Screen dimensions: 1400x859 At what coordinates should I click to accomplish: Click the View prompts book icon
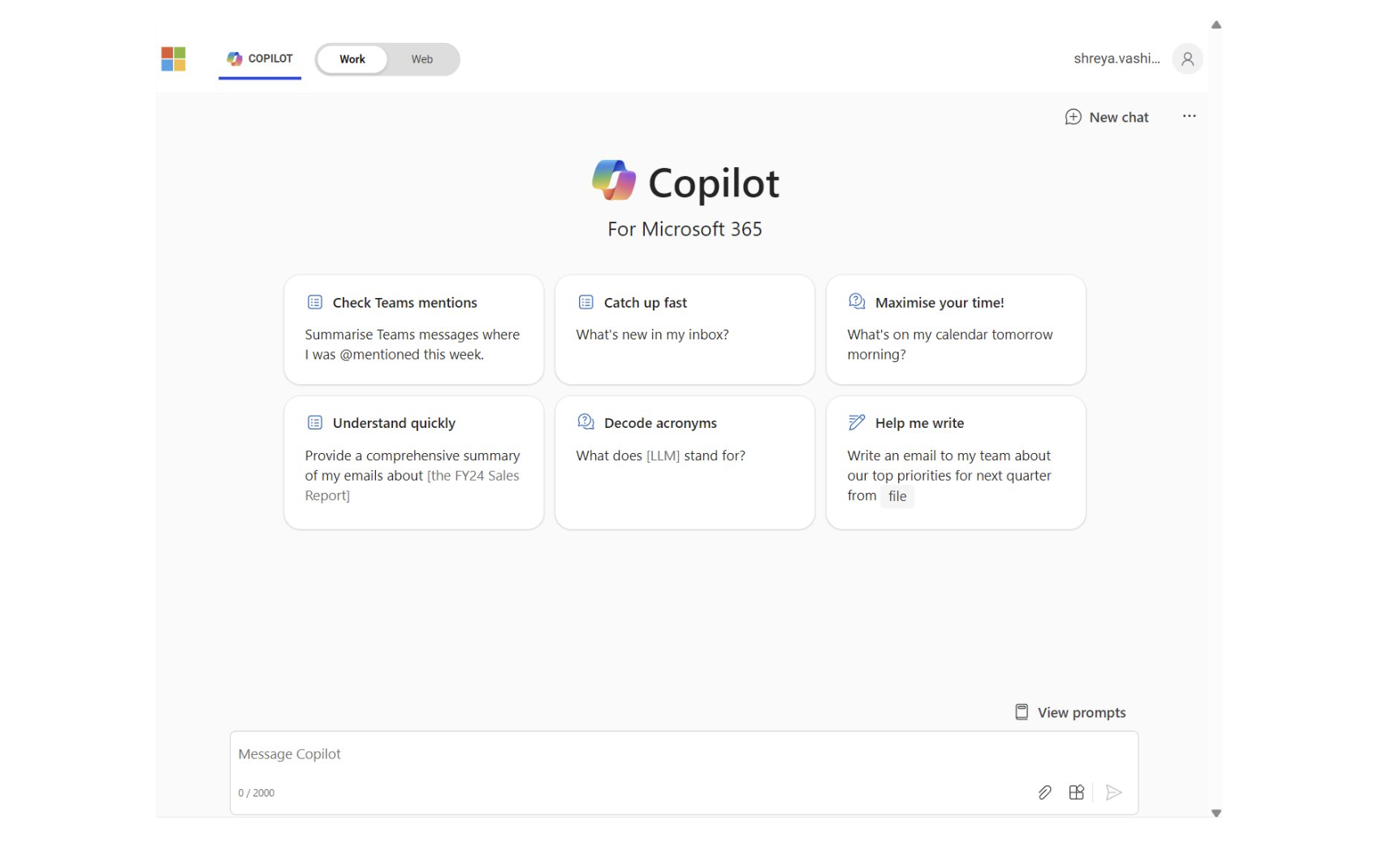1022,712
